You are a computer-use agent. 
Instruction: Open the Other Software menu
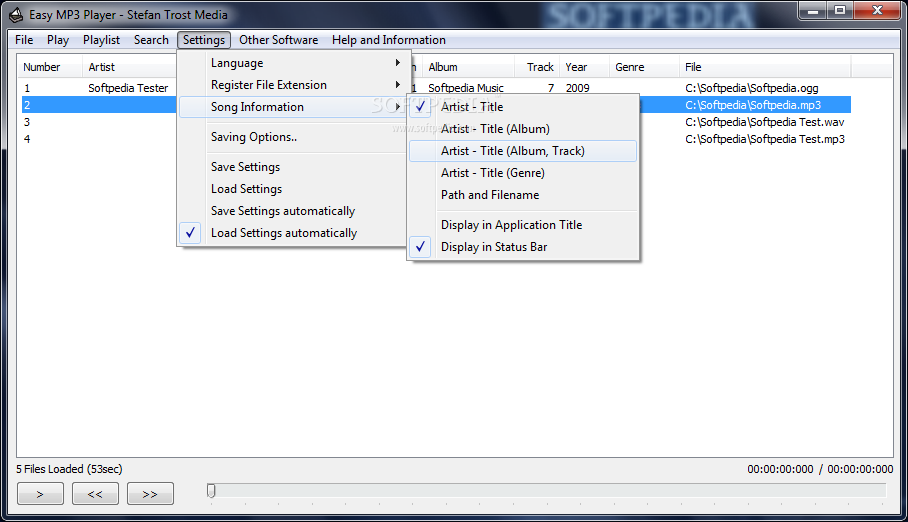[x=279, y=40]
